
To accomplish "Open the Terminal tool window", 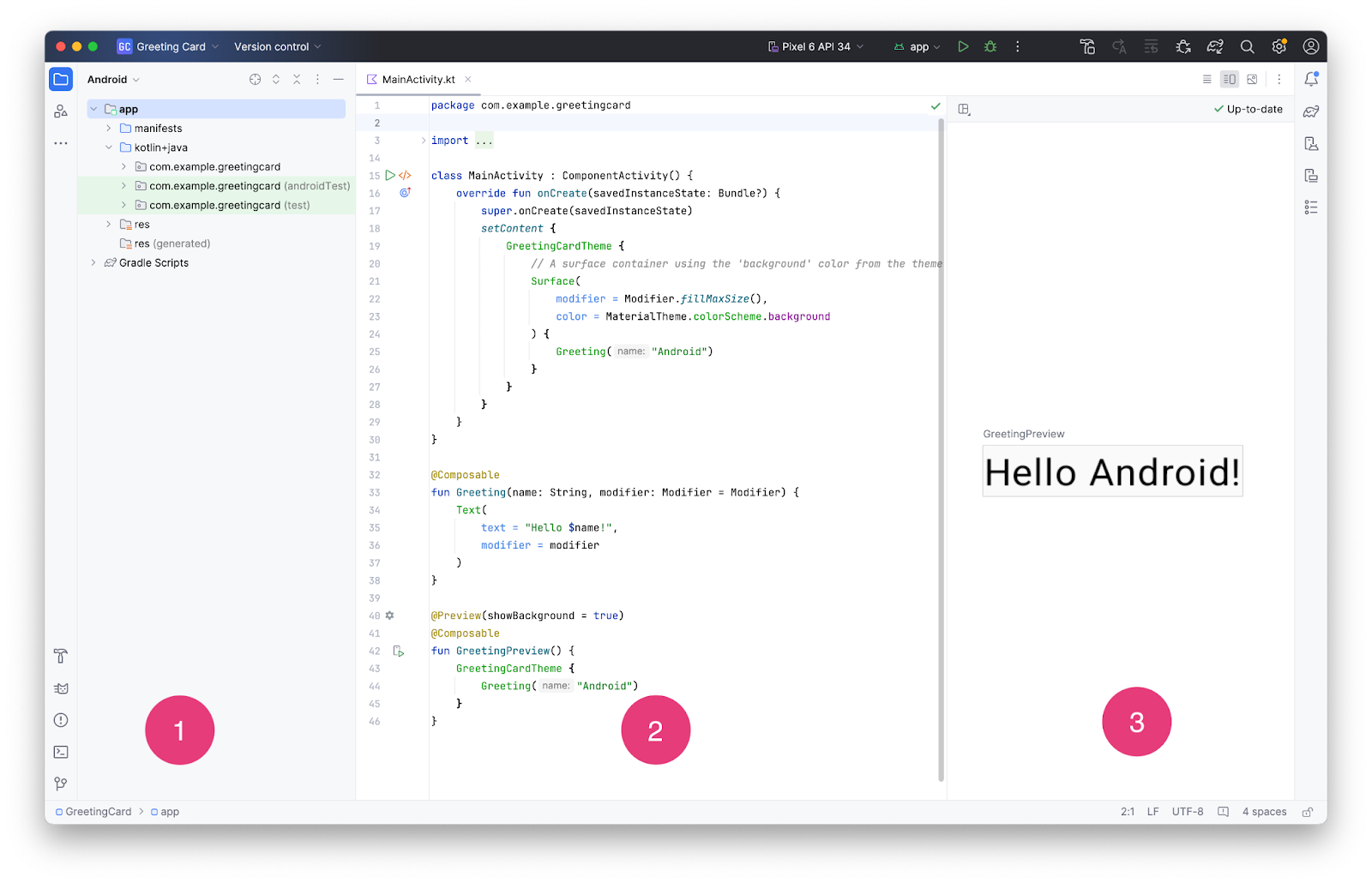I will 61,752.
